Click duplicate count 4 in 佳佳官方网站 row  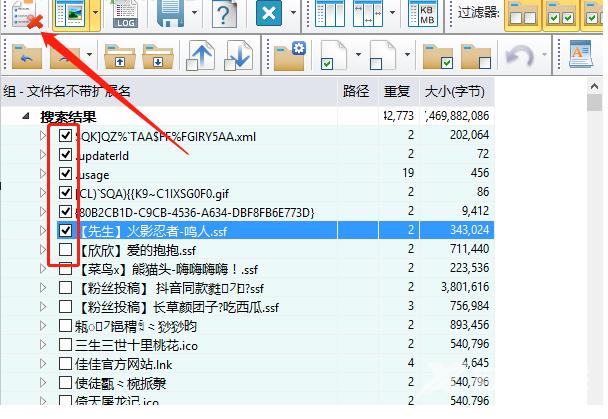(411, 363)
